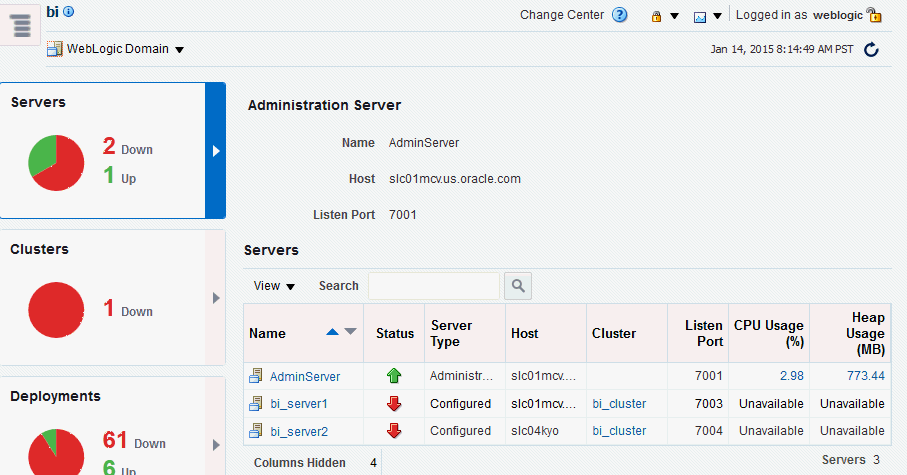Expand the Deployments panel arrow
The width and height of the screenshot is (907, 475).
pos(216,445)
